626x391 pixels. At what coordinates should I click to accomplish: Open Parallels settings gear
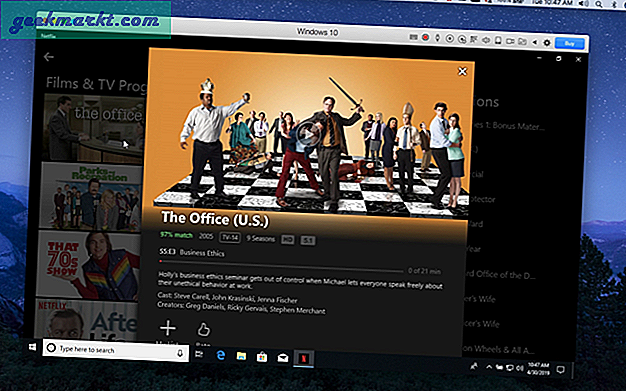547,43
